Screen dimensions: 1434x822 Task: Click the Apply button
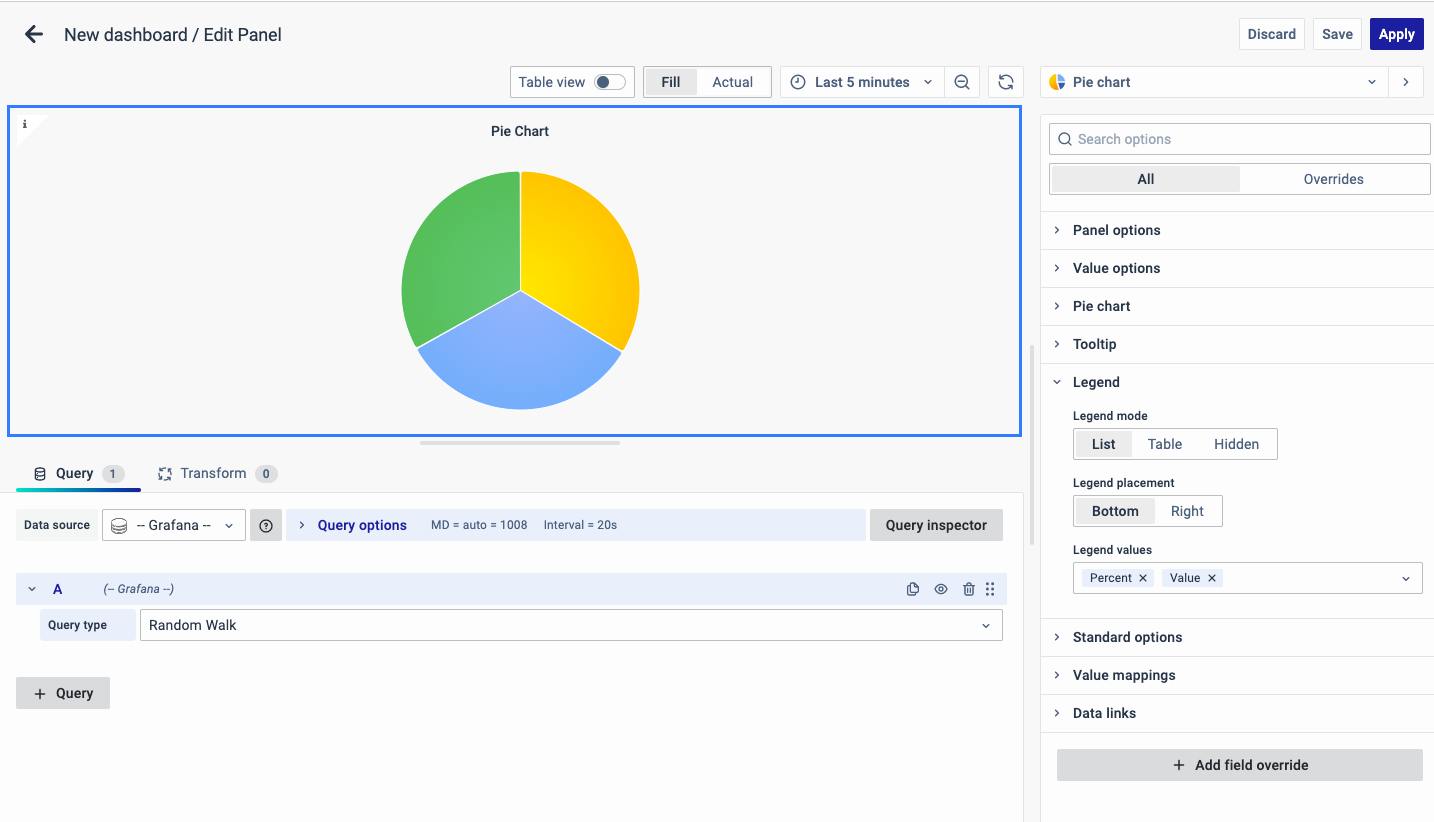click(1396, 34)
